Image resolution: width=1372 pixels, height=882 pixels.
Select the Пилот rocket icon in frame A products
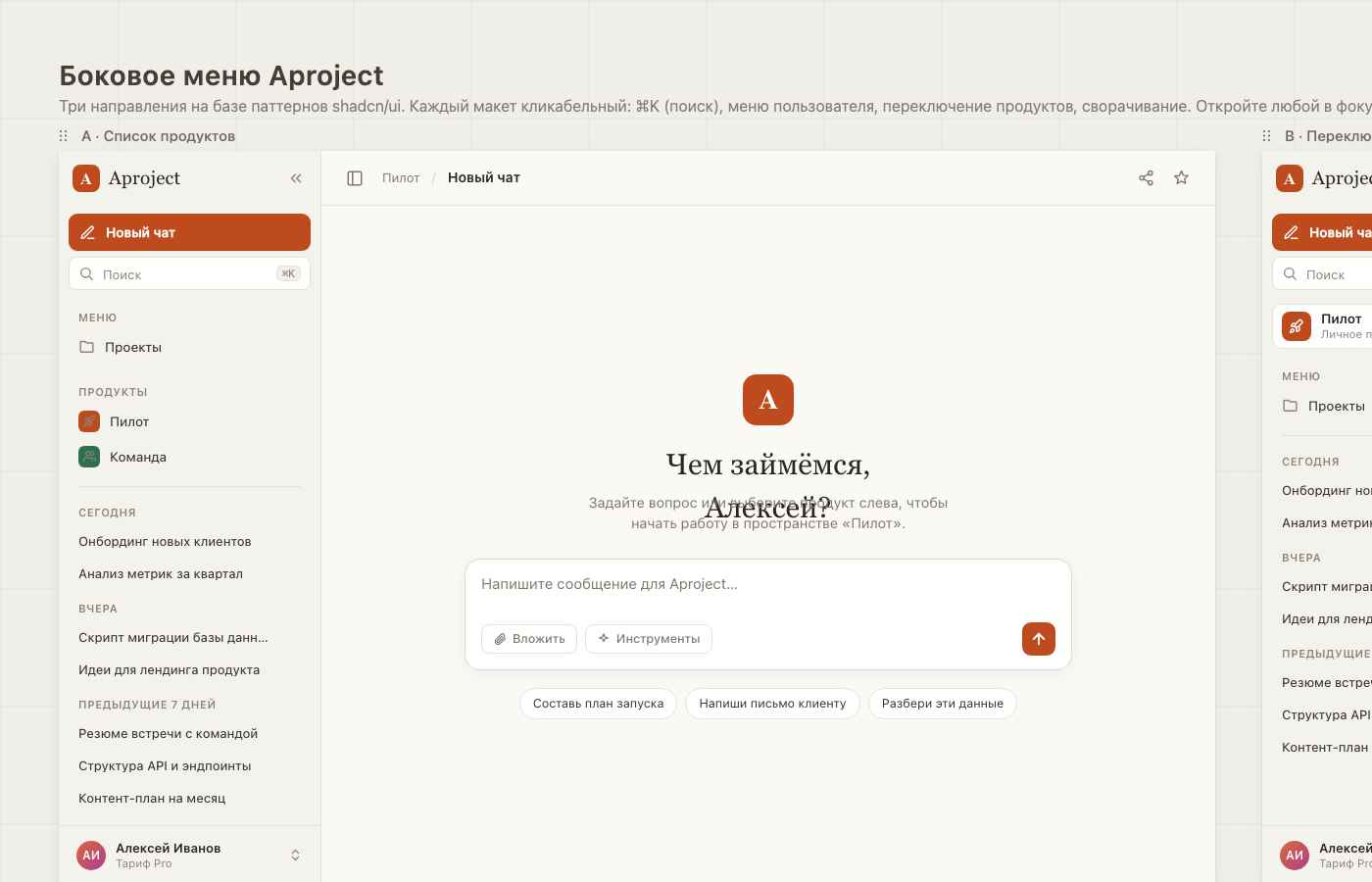point(89,421)
